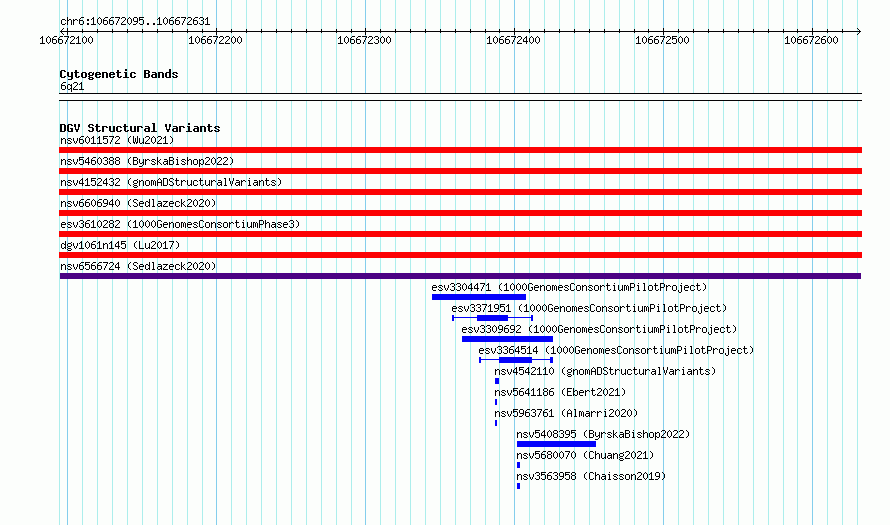Click the blue bar under nsv5408395

pyautogui.click(x=556, y=444)
